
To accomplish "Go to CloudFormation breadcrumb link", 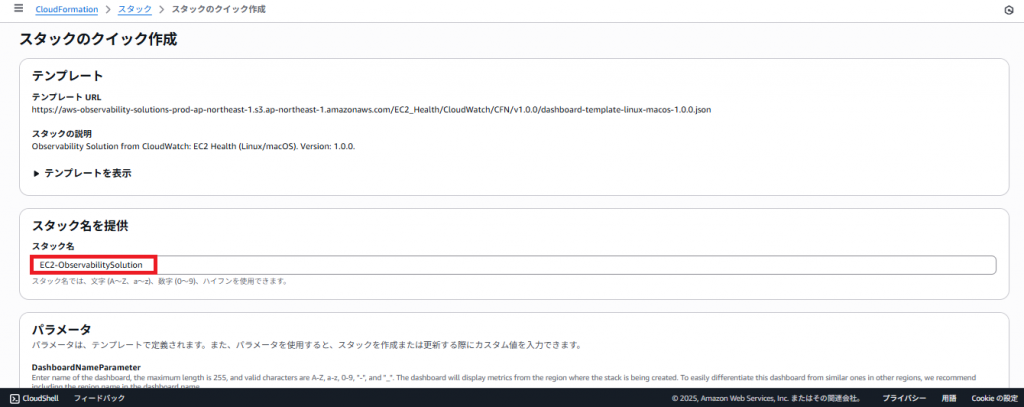I will (x=67, y=9).
